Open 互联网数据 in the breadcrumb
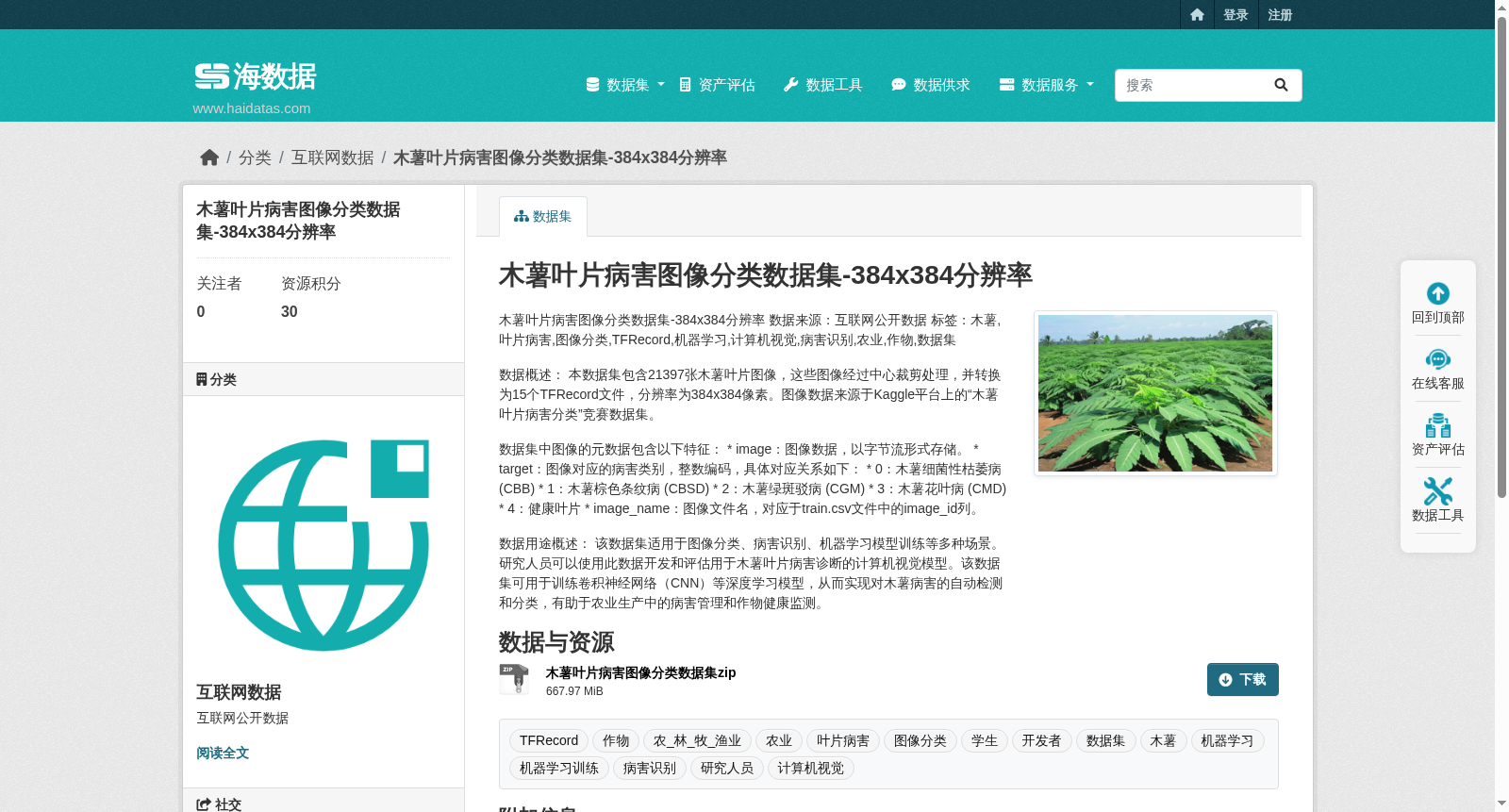This screenshot has height=812, width=1509. [x=332, y=157]
